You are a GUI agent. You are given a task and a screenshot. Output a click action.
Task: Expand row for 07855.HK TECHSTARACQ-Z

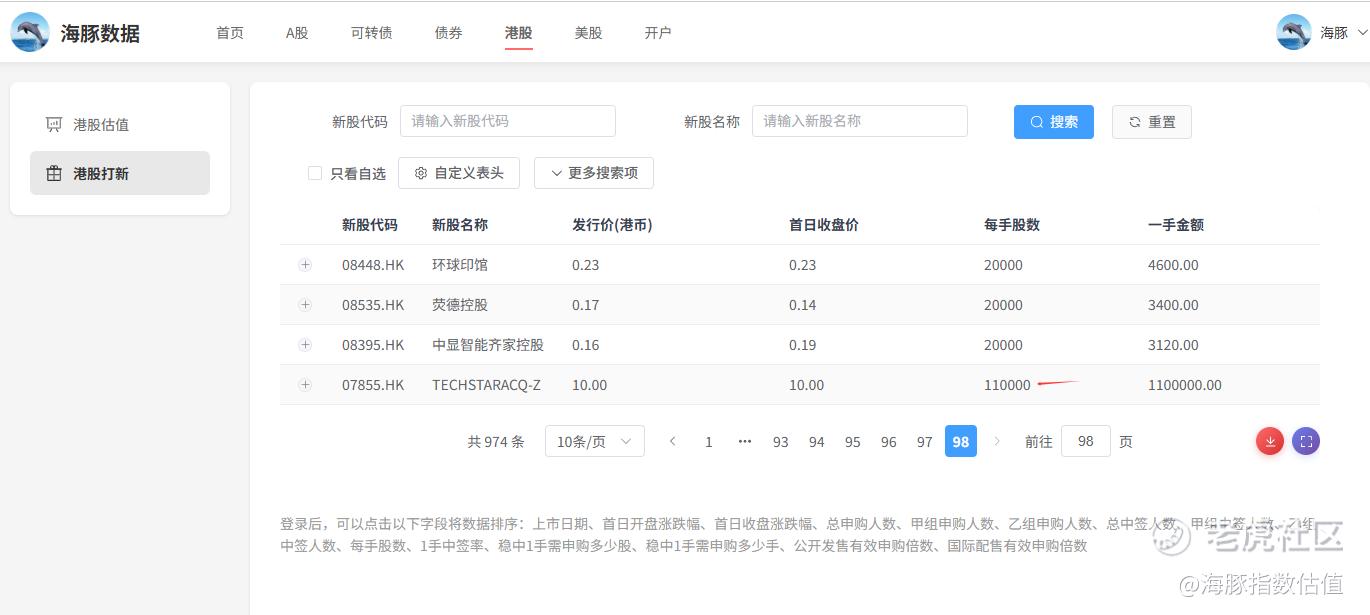tap(305, 385)
